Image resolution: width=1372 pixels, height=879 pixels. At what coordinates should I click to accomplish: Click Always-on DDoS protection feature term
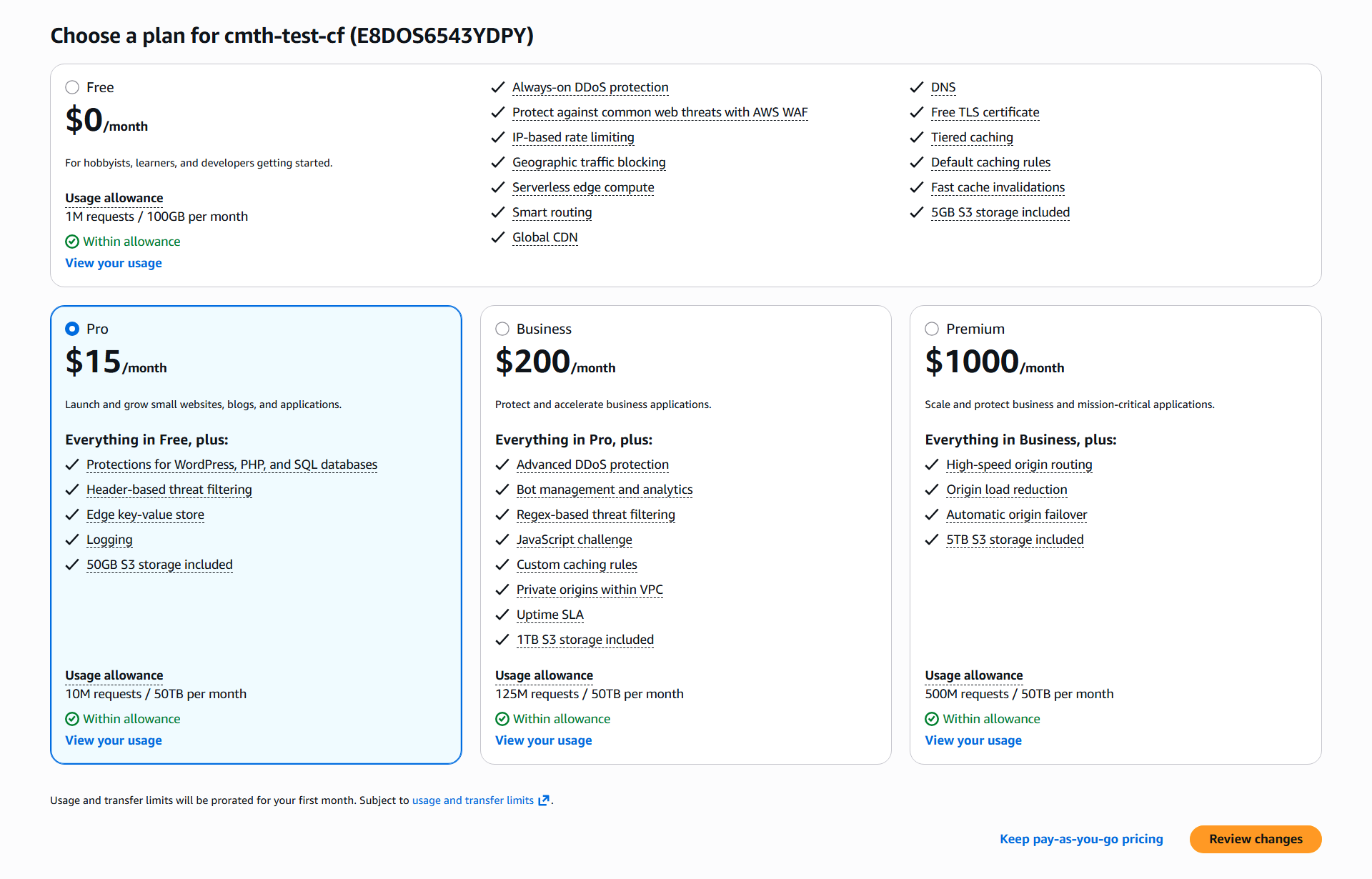pos(590,87)
